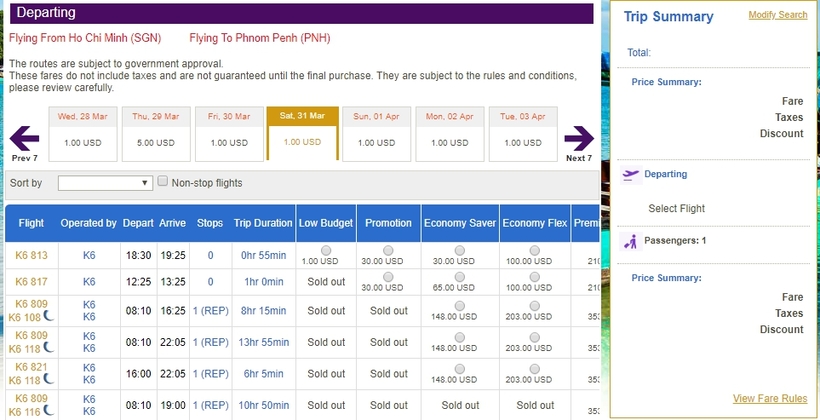This screenshot has width=820, height=420.
Task: Click the Next 7 right arrow icon
Action: (x=579, y=138)
